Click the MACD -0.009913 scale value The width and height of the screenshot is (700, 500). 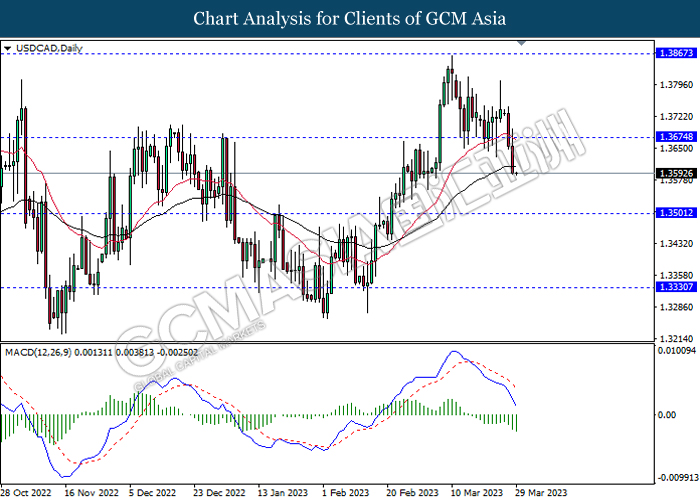tap(678, 478)
